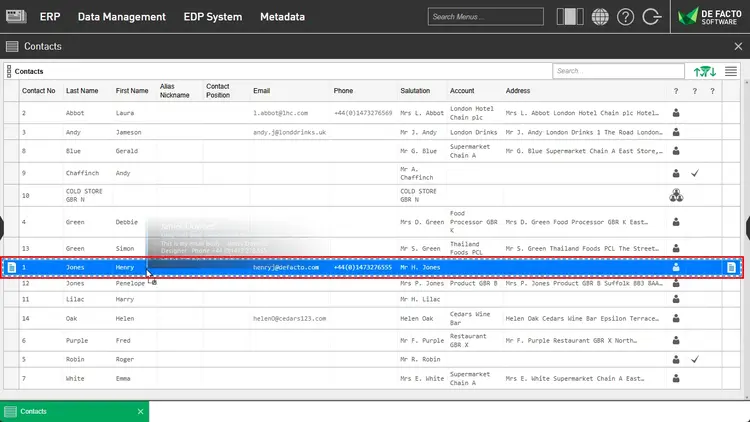Close the Contacts tab in bottom bar
Viewport: 750px width, 422px height.
click(x=140, y=411)
